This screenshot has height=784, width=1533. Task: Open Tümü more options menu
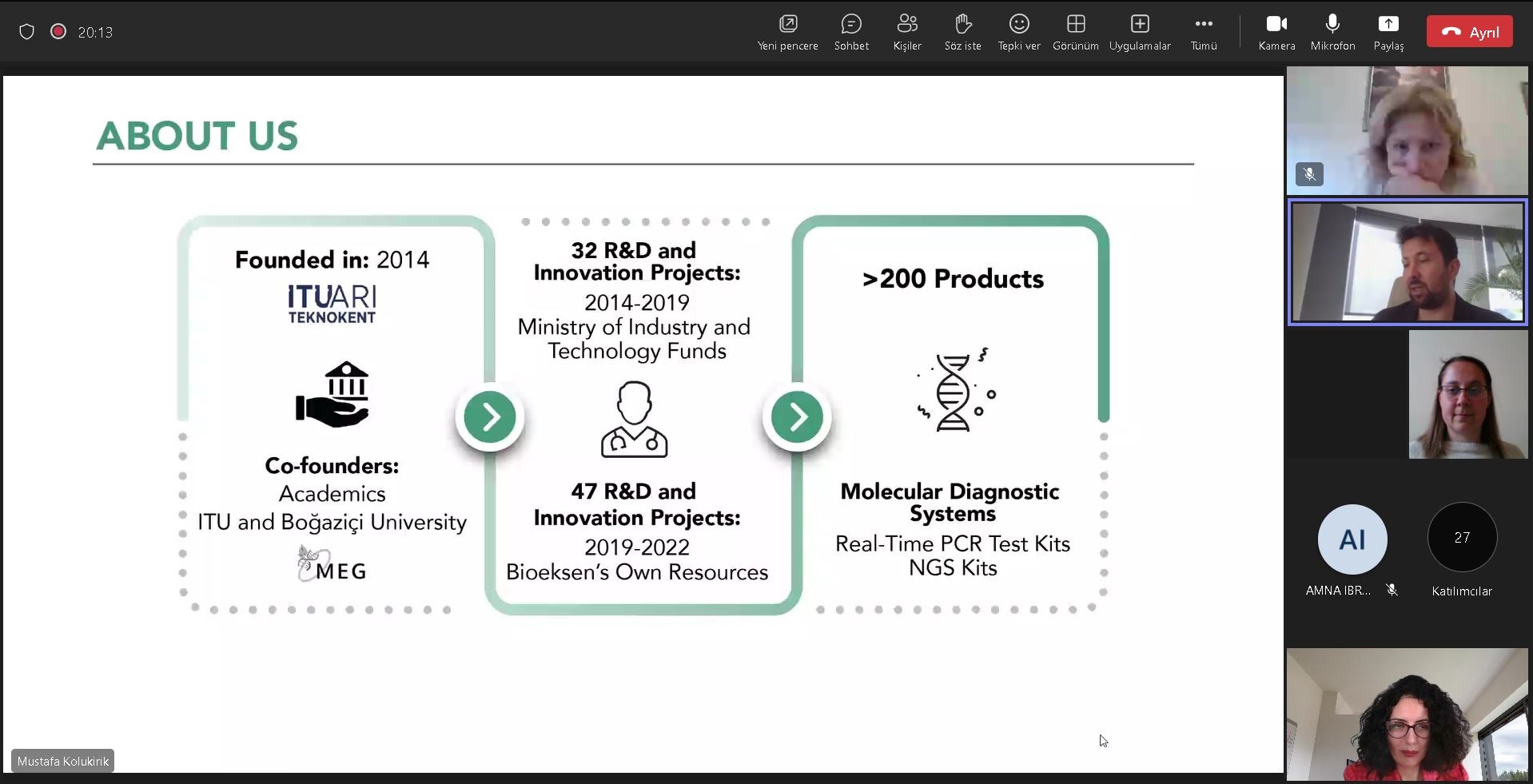[x=1204, y=33]
